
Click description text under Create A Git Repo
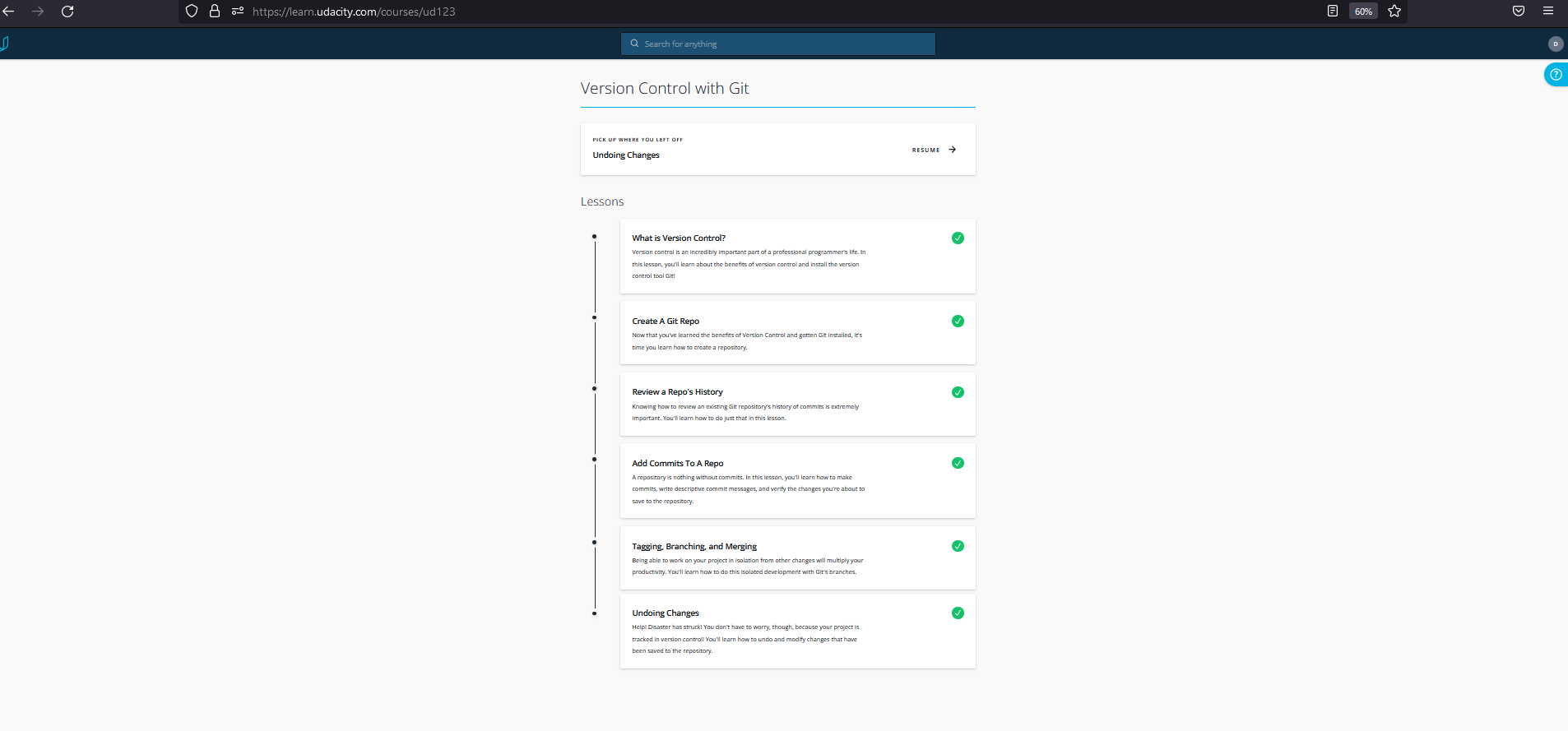tap(747, 342)
